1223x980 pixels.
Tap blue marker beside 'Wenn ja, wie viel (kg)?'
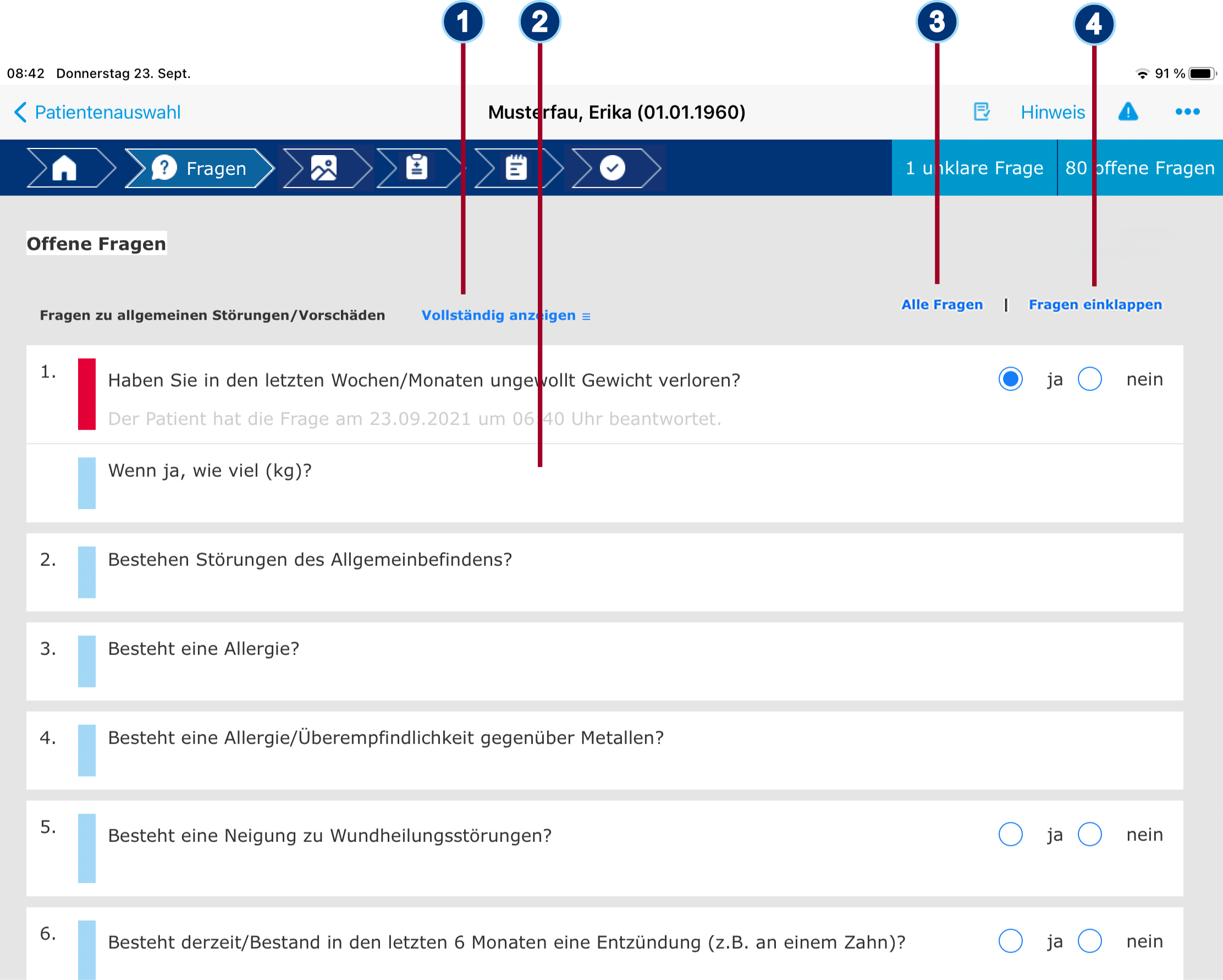click(x=87, y=483)
